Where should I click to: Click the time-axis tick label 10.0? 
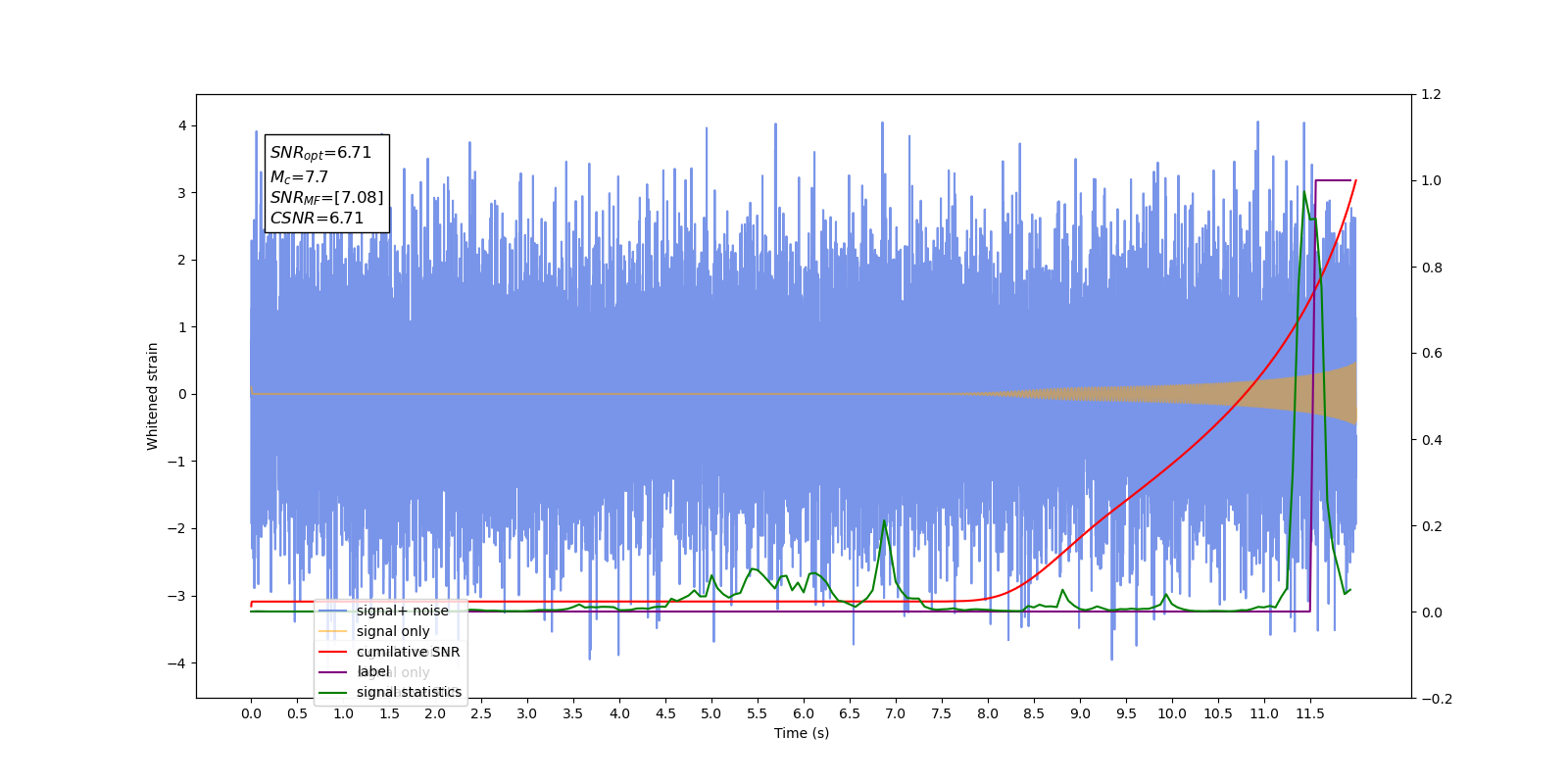coord(1172,713)
